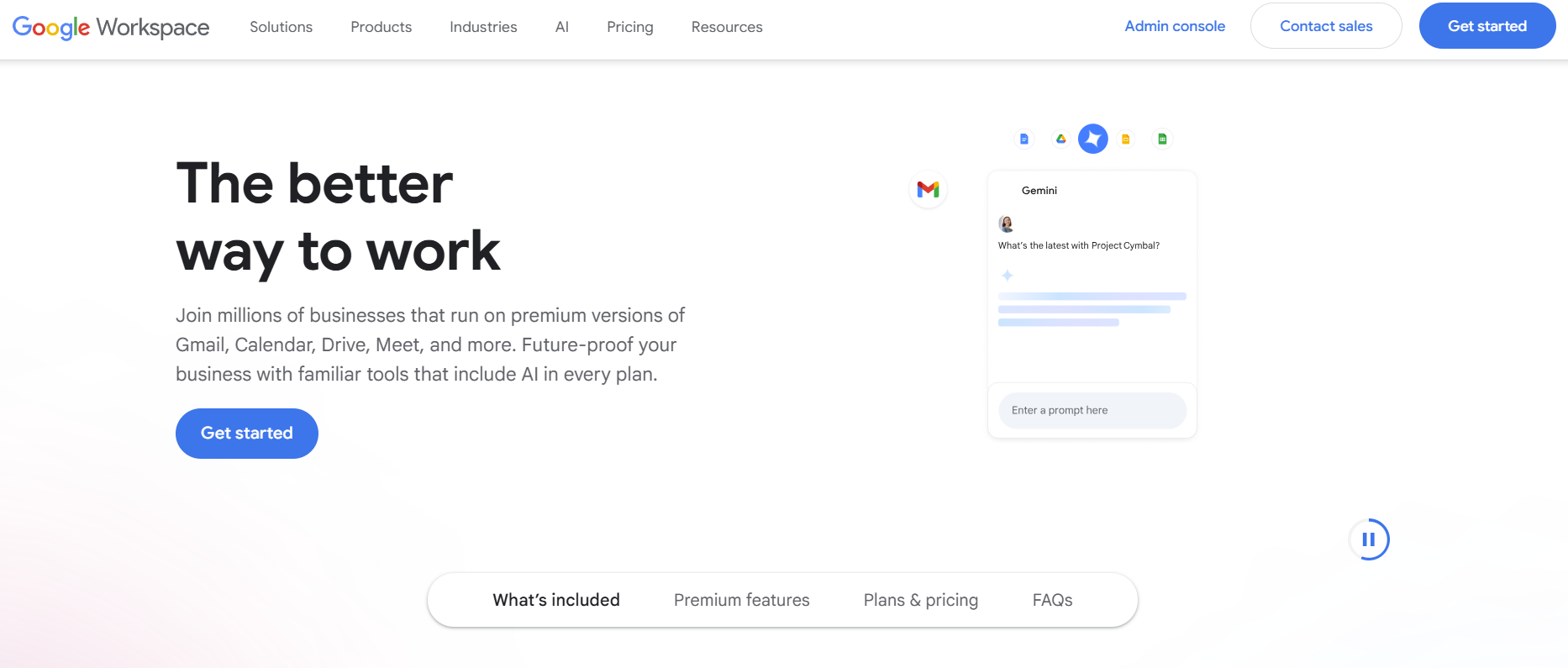Open the Admin console link
The image size is (1568, 668).
[x=1175, y=26]
